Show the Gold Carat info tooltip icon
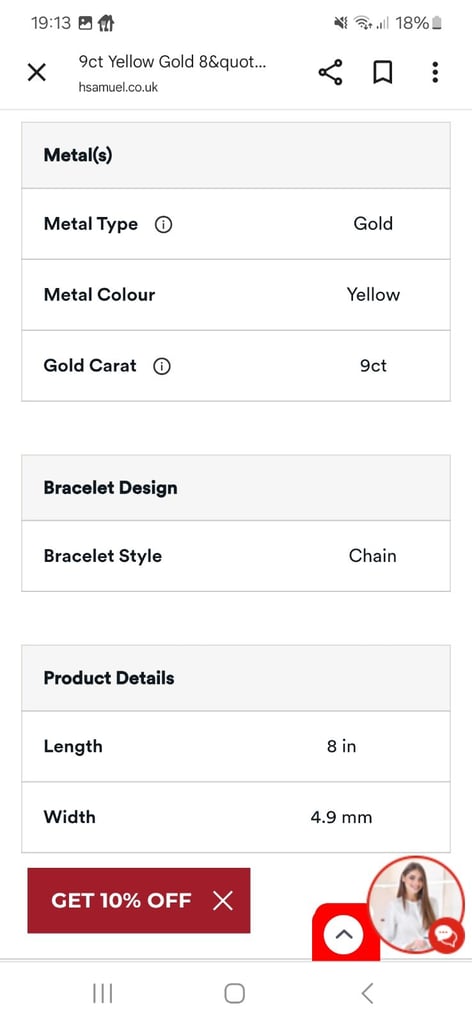 pos(161,366)
